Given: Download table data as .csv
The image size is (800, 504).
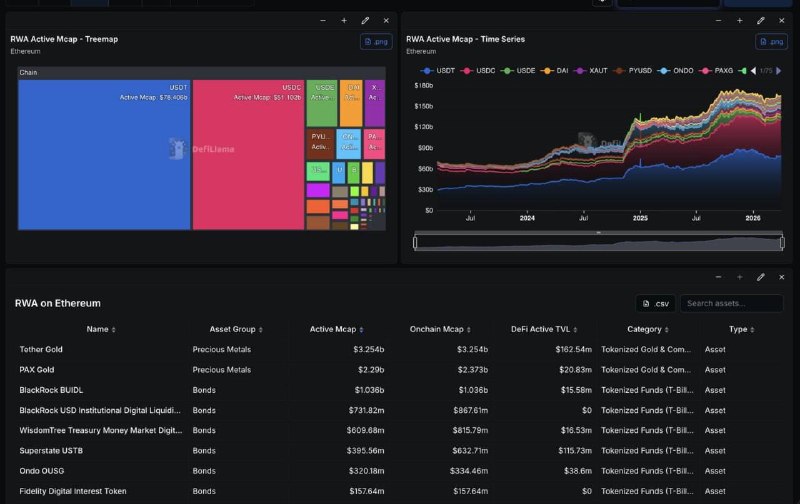Looking at the screenshot, I should 655,303.
